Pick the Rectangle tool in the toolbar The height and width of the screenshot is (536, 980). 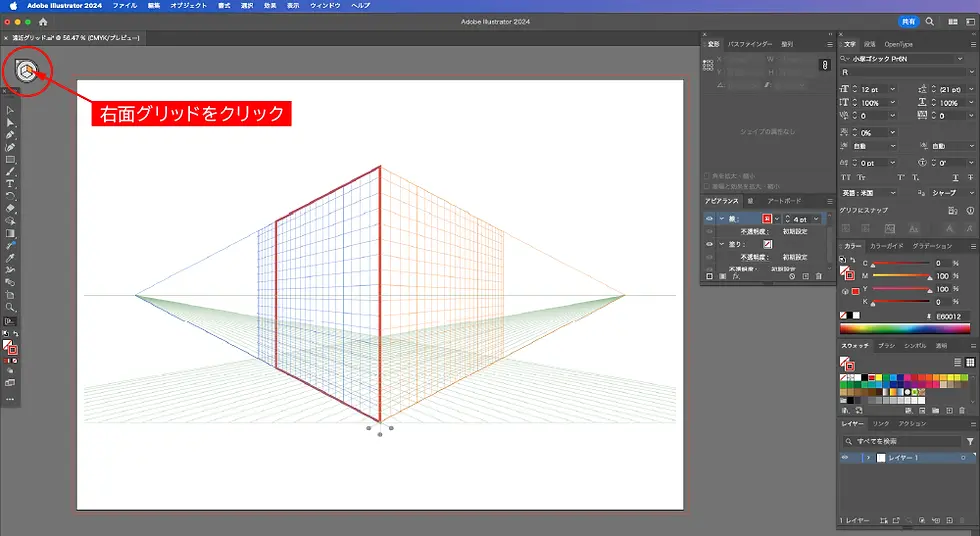[10, 159]
